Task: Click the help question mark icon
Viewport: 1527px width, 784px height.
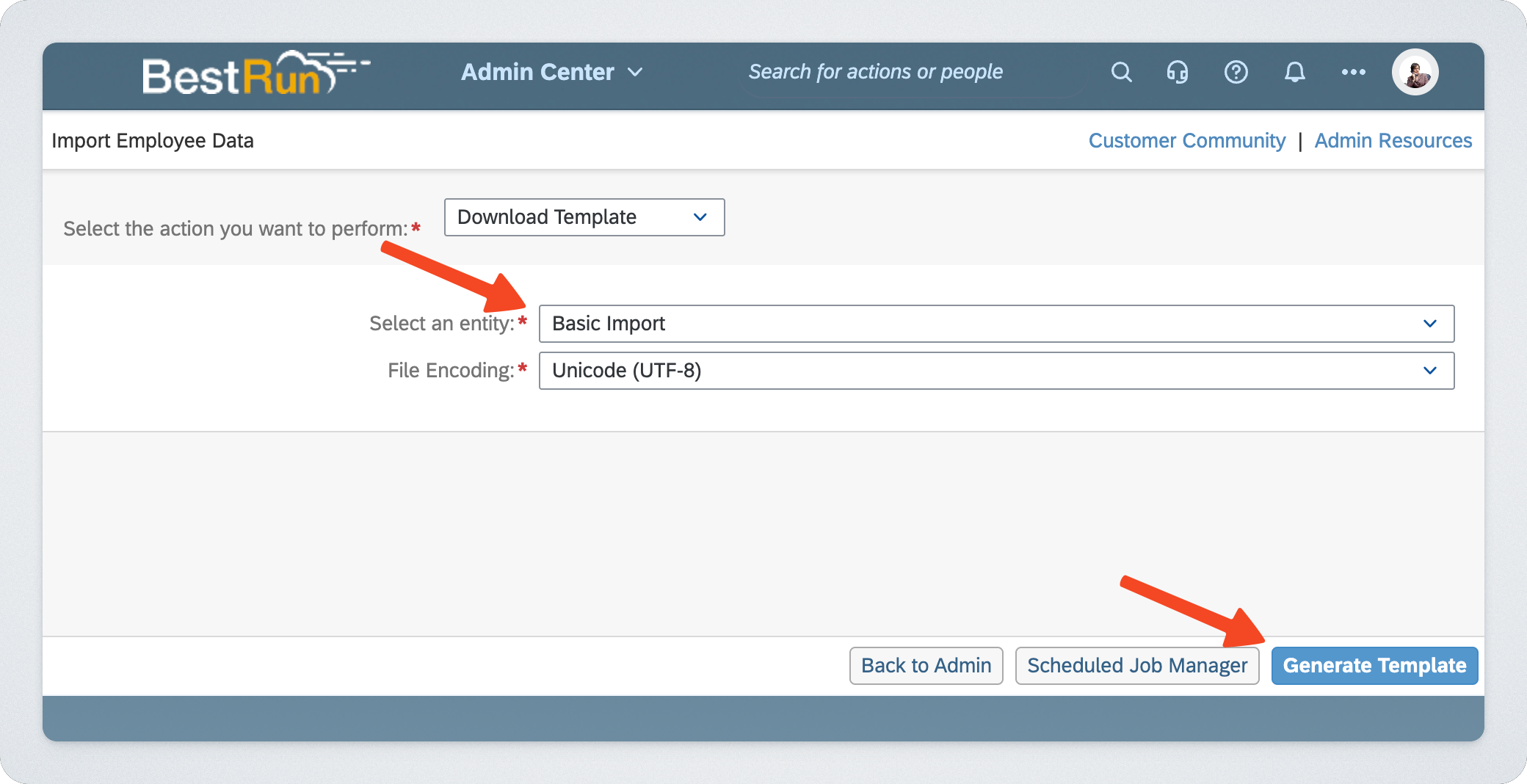Action: pos(1236,72)
